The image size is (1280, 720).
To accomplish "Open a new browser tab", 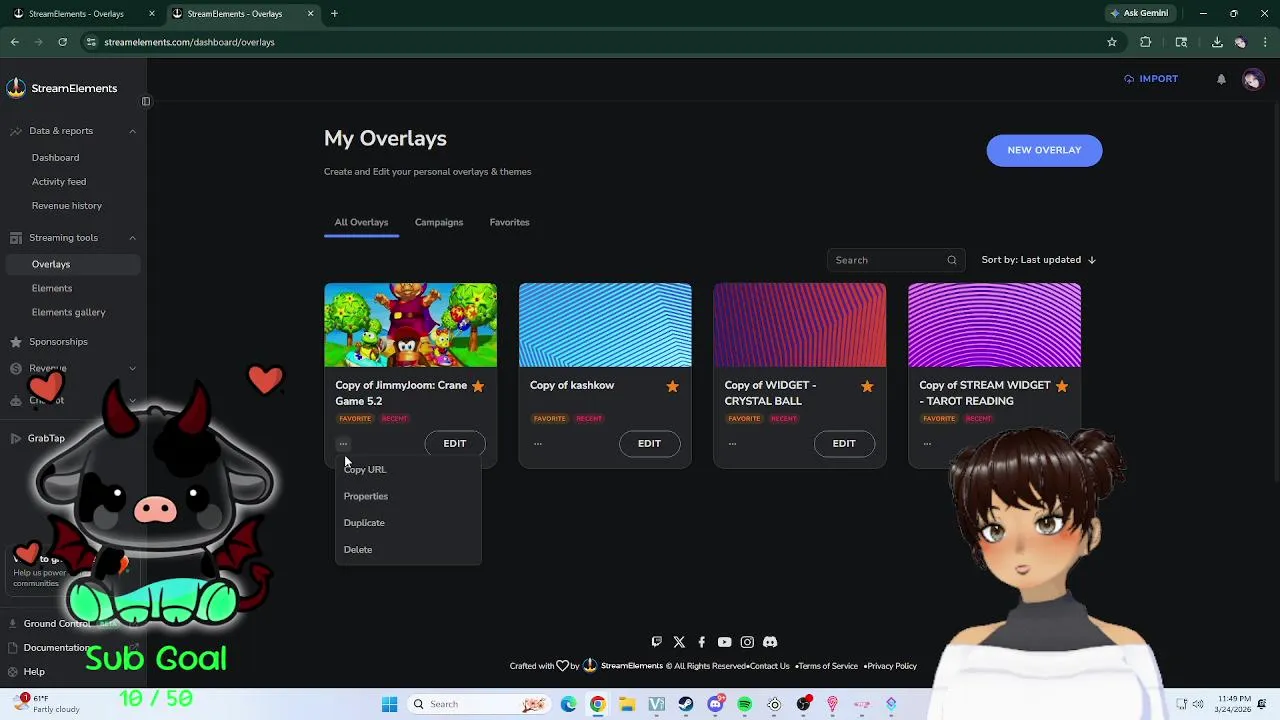I will coord(334,14).
